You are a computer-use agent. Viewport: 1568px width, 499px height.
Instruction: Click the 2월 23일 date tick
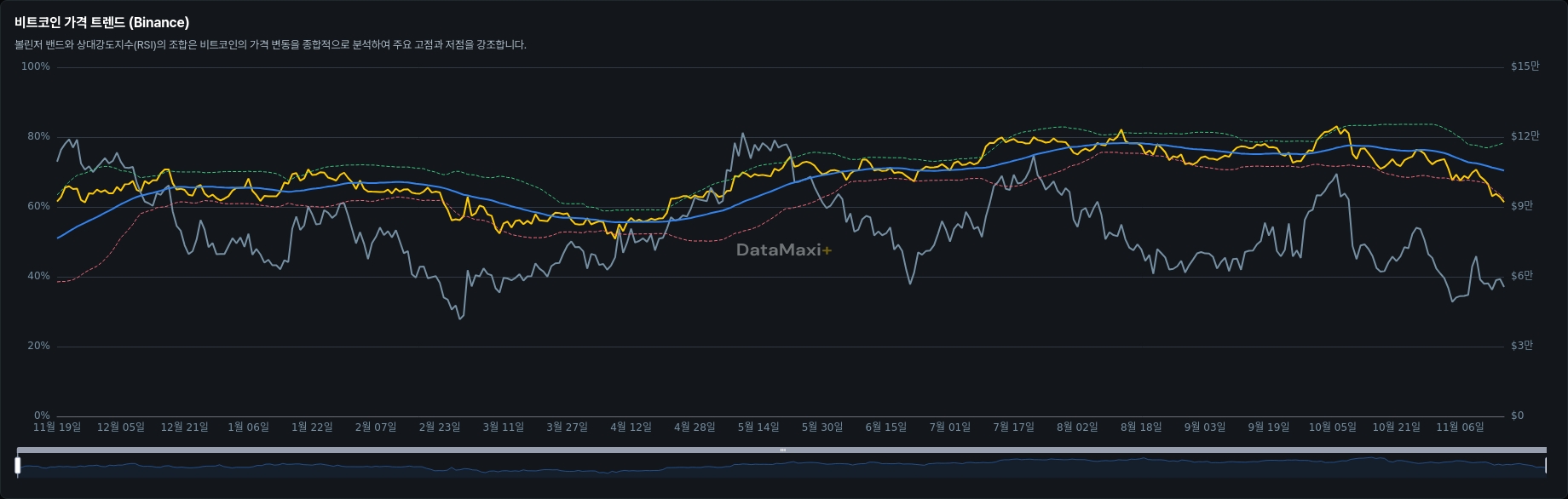point(440,427)
